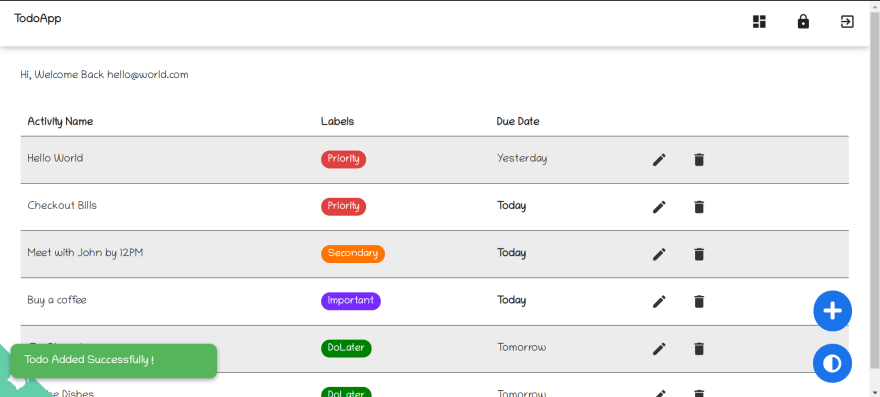The image size is (880, 397).
Task: Toggle dark mode with the contrast button
Action: [832, 363]
